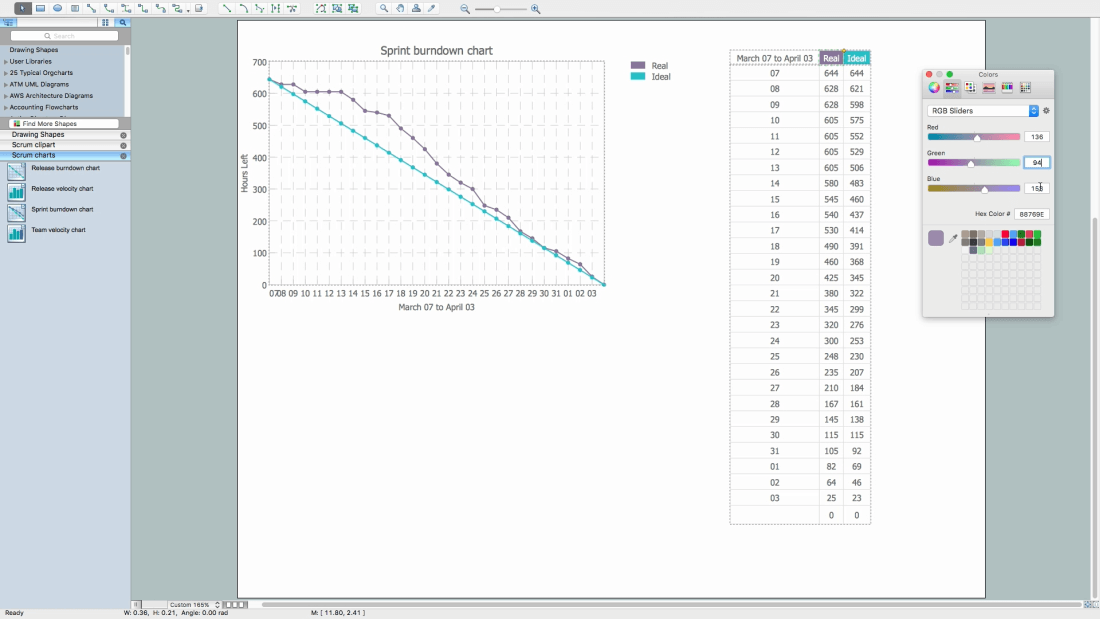Click the Find More Shapes button
The height and width of the screenshot is (619, 1100).
pyautogui.click(x=58, y=124)
